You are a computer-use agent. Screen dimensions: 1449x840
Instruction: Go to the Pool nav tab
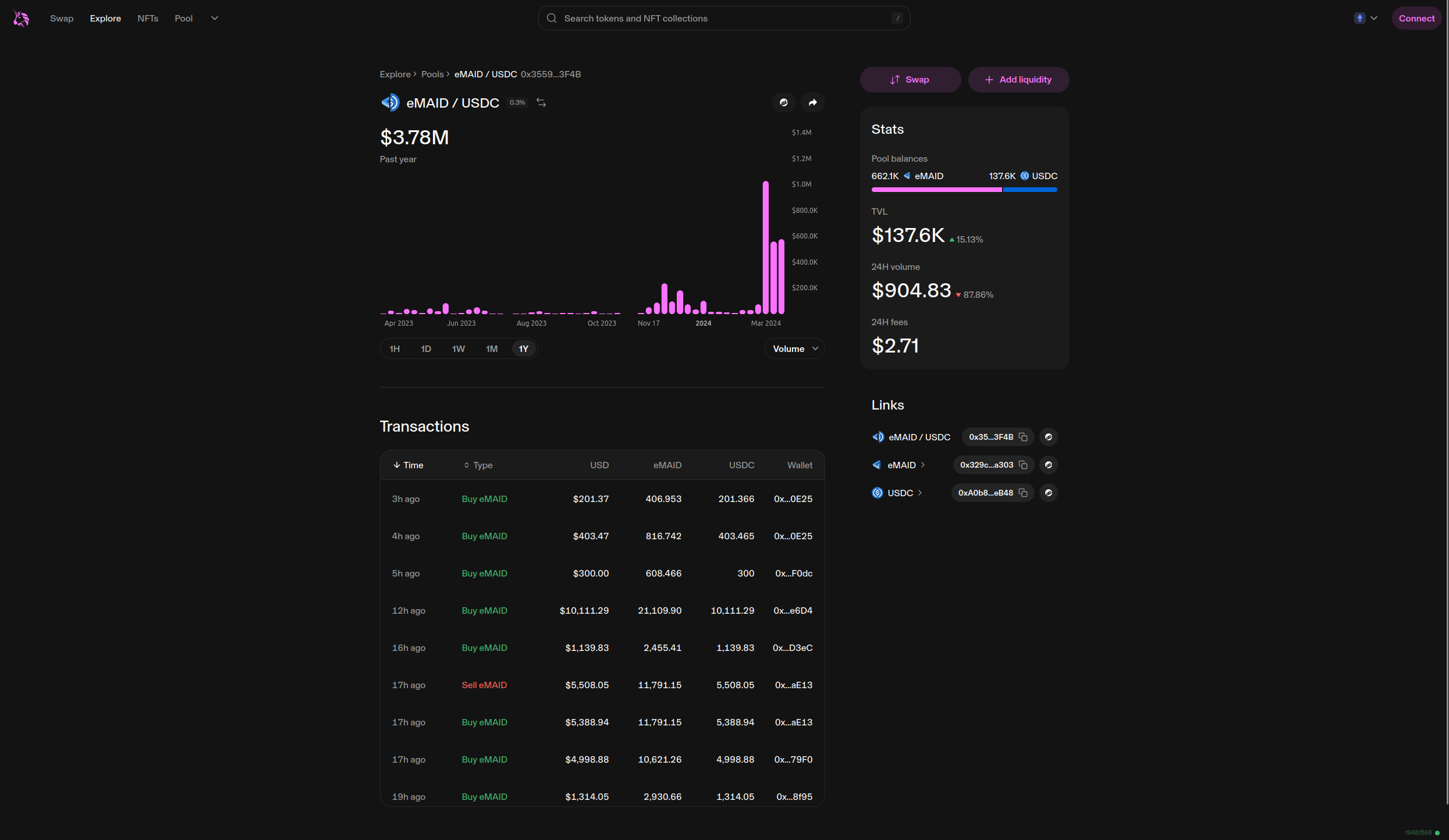(x=183, y=18)
